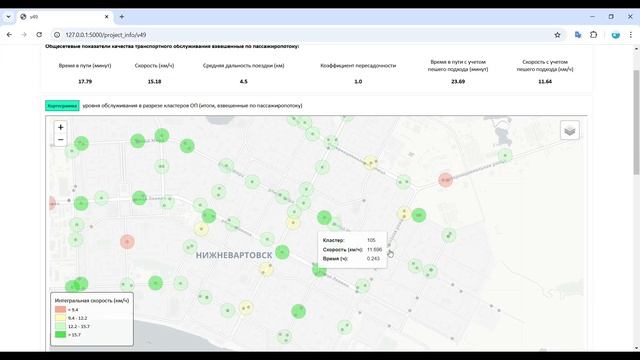This screenshot has width=640, height=360.
Task: Click the speed value 15.18
Action: 154,82
